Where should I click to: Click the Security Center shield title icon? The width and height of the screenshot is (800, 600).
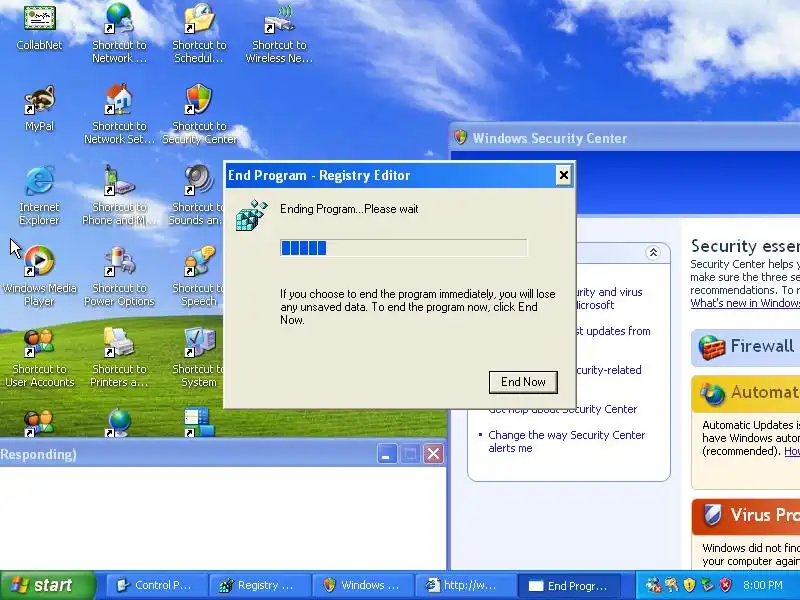coord(461,137)
